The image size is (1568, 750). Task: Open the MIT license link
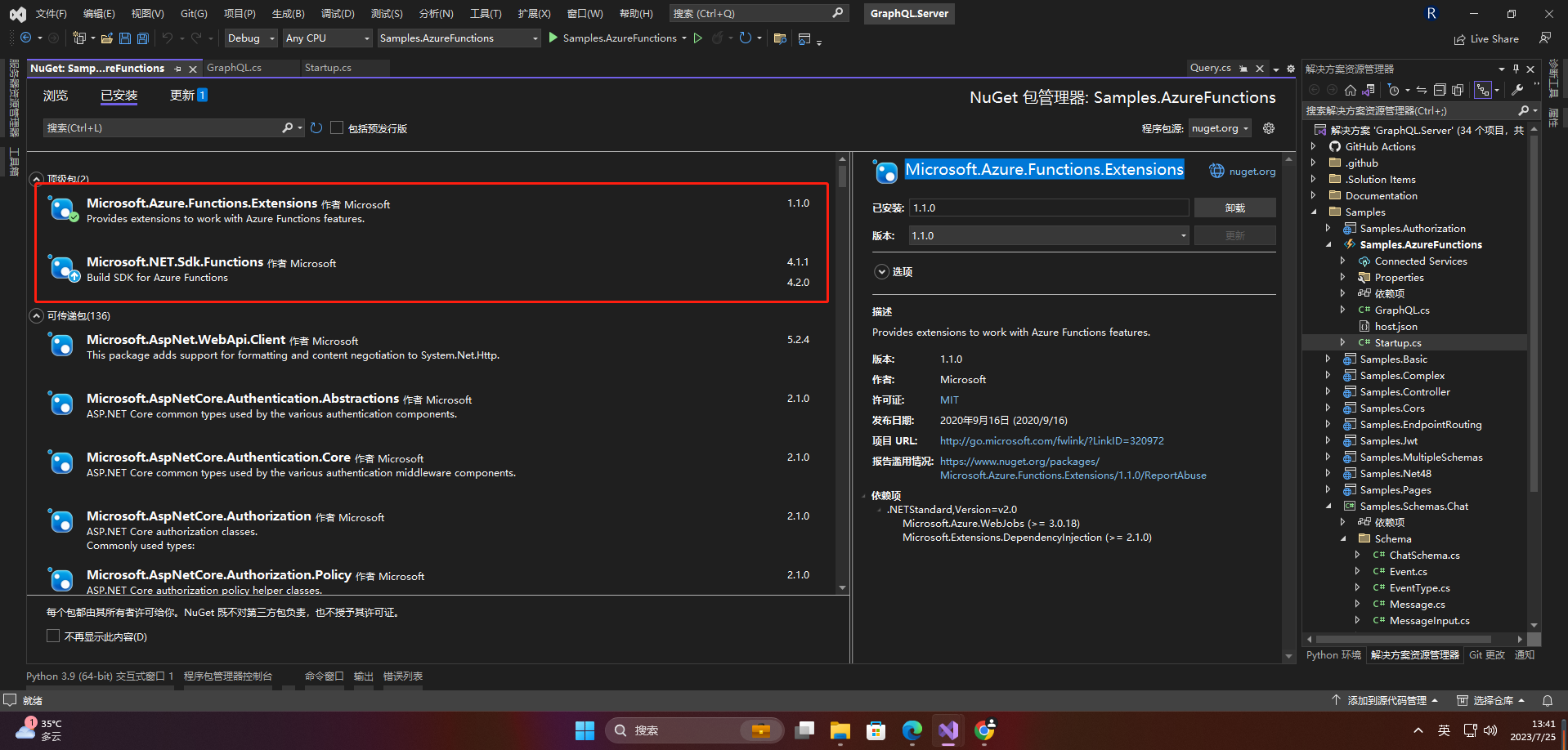[949, 400]
